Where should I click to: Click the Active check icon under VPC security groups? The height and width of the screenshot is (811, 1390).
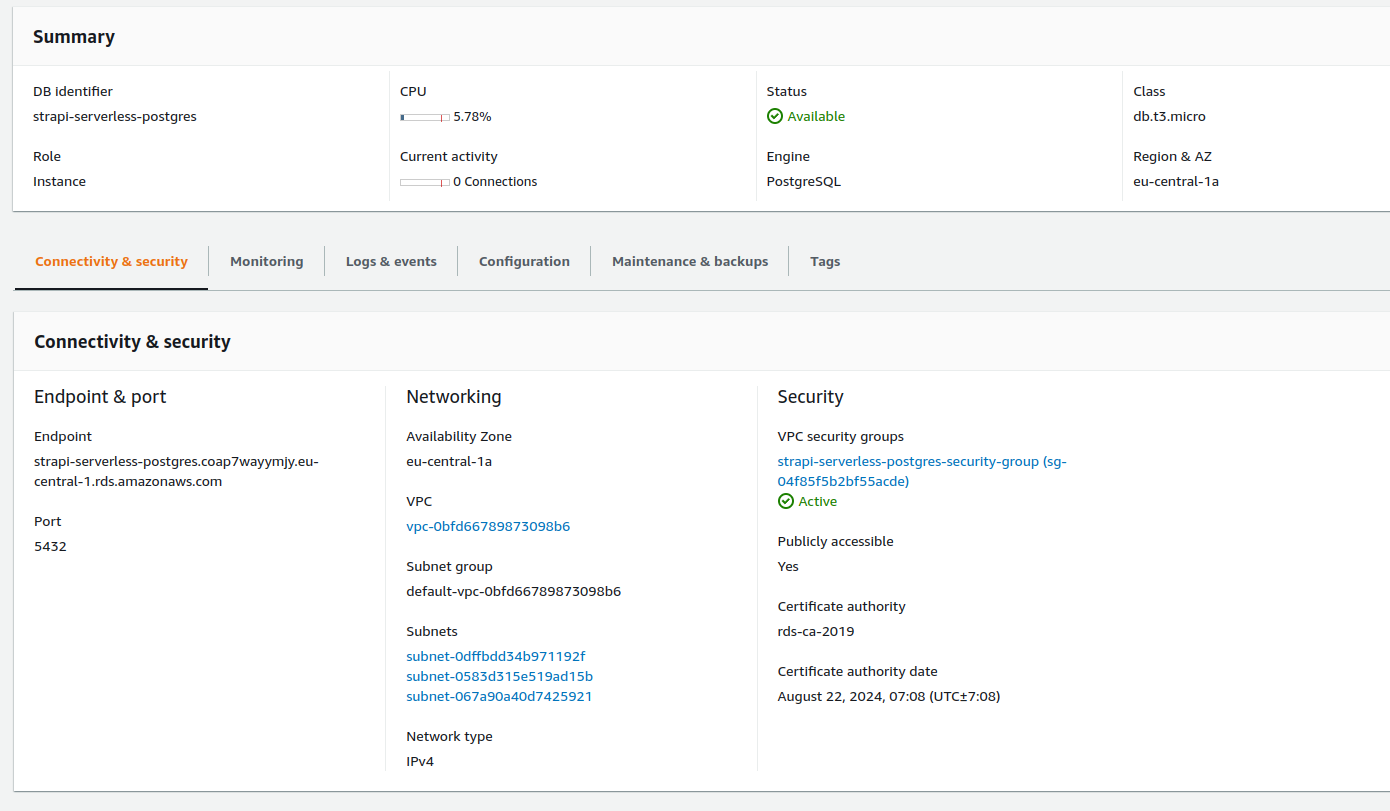coord(785,501)
